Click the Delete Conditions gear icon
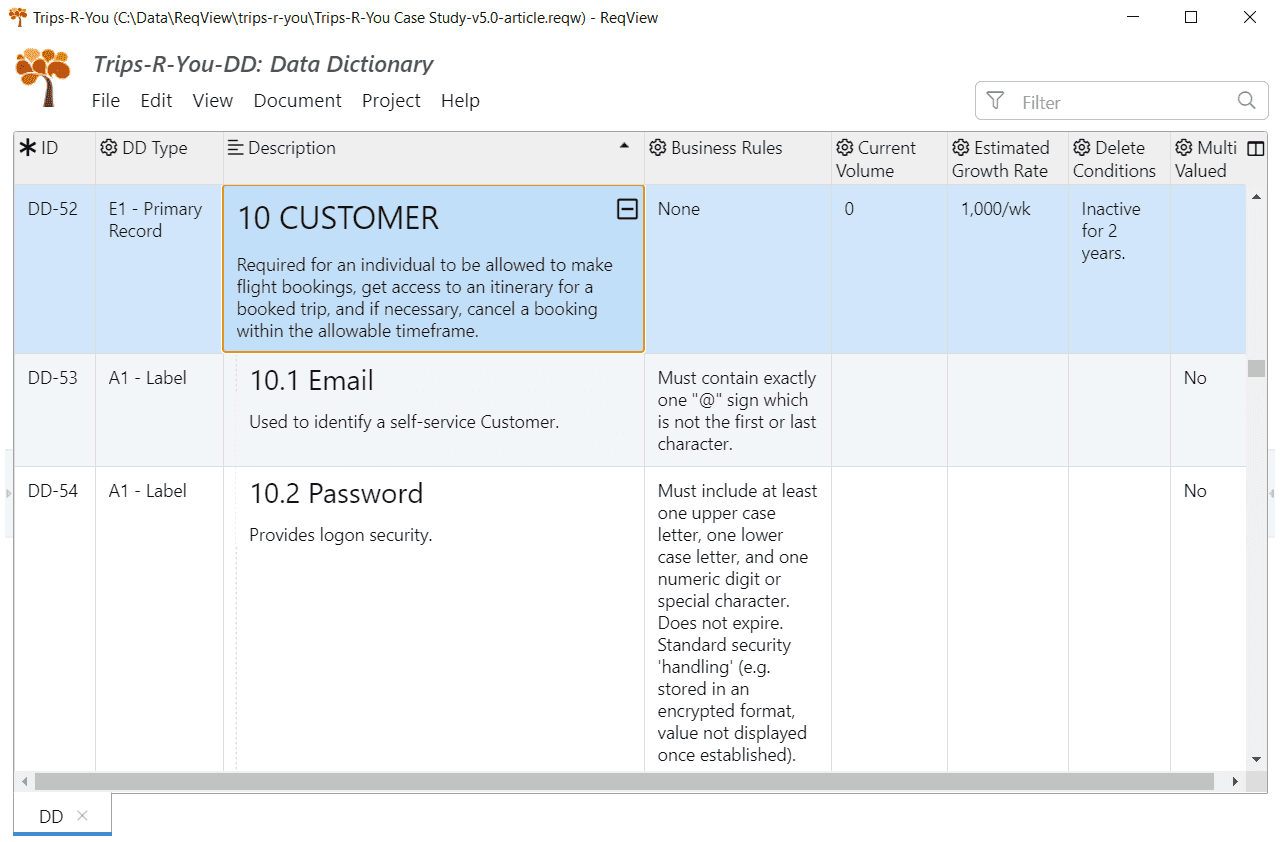 (1082, 149)
